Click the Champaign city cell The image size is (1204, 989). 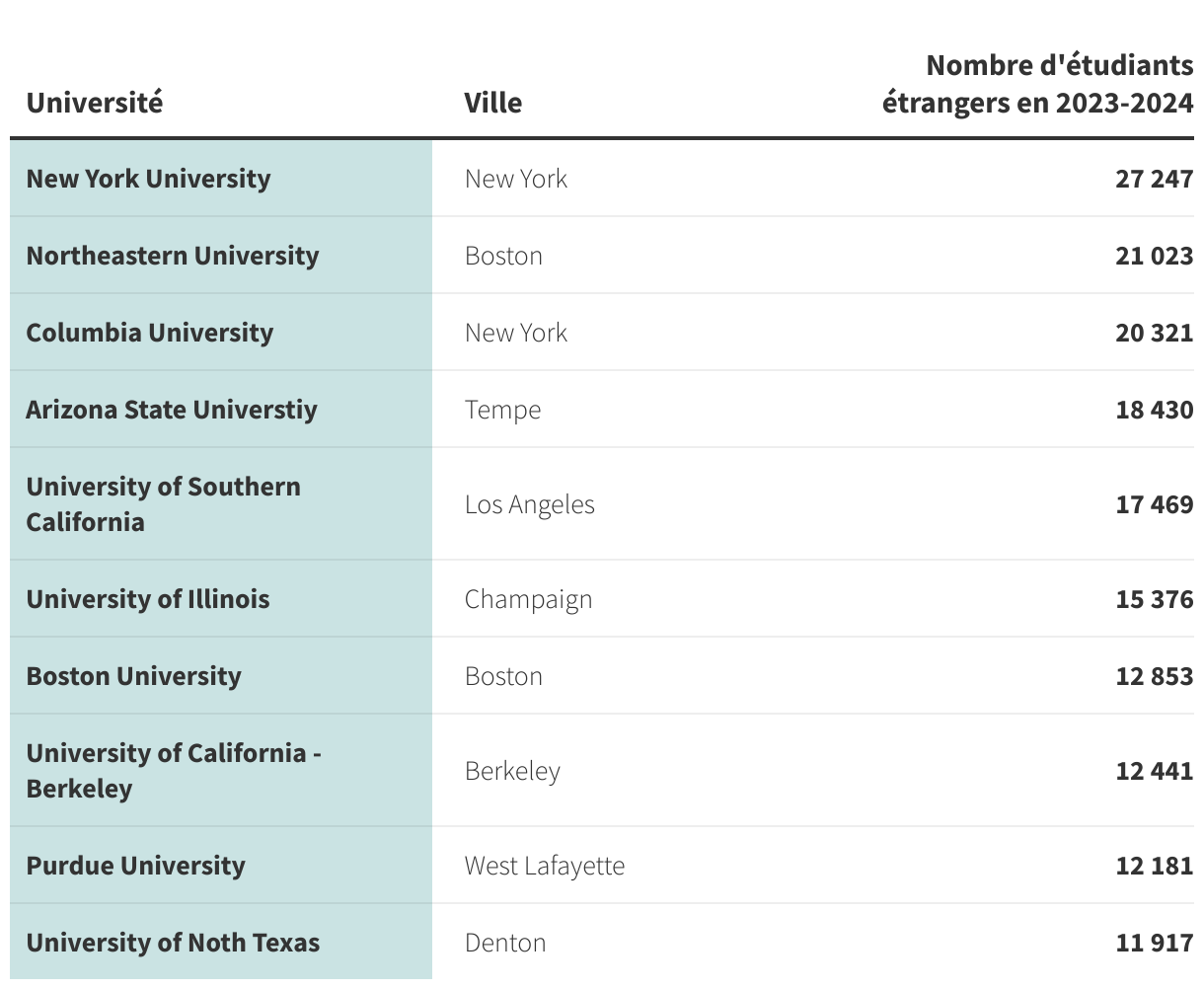[x=529, y=599]
